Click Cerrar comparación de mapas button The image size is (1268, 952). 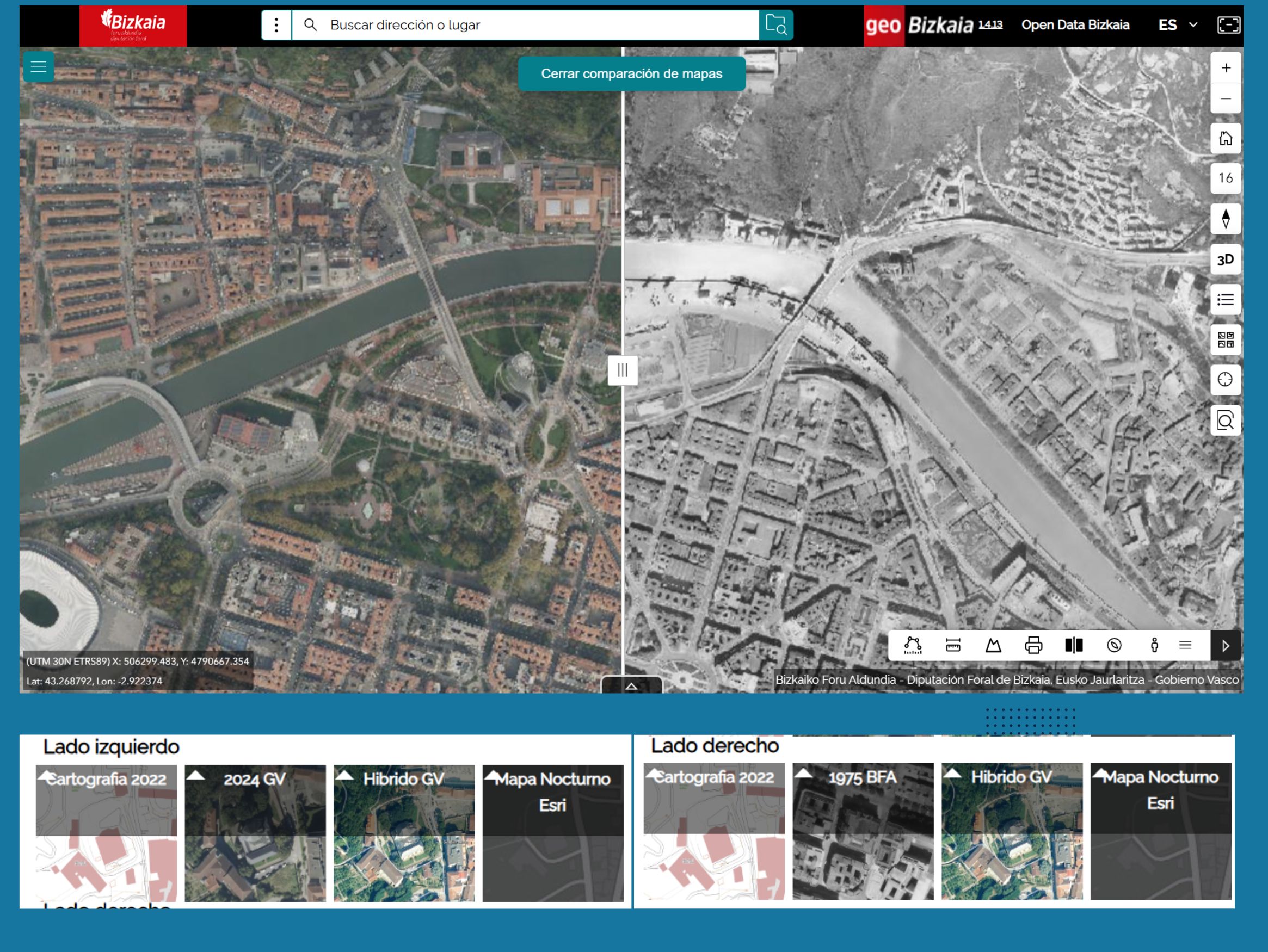point(631,73)
